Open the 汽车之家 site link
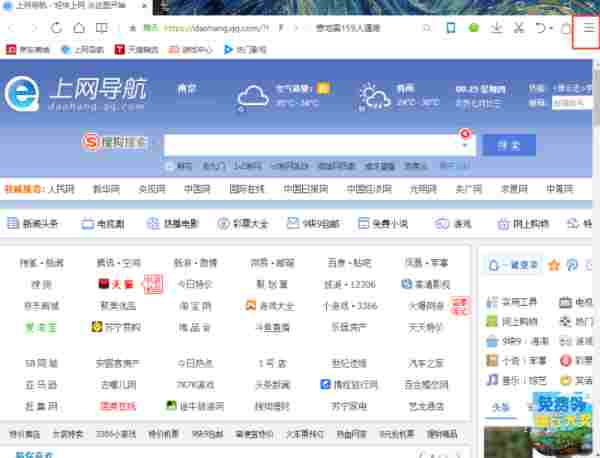The image size is (600, 458). 426,363
